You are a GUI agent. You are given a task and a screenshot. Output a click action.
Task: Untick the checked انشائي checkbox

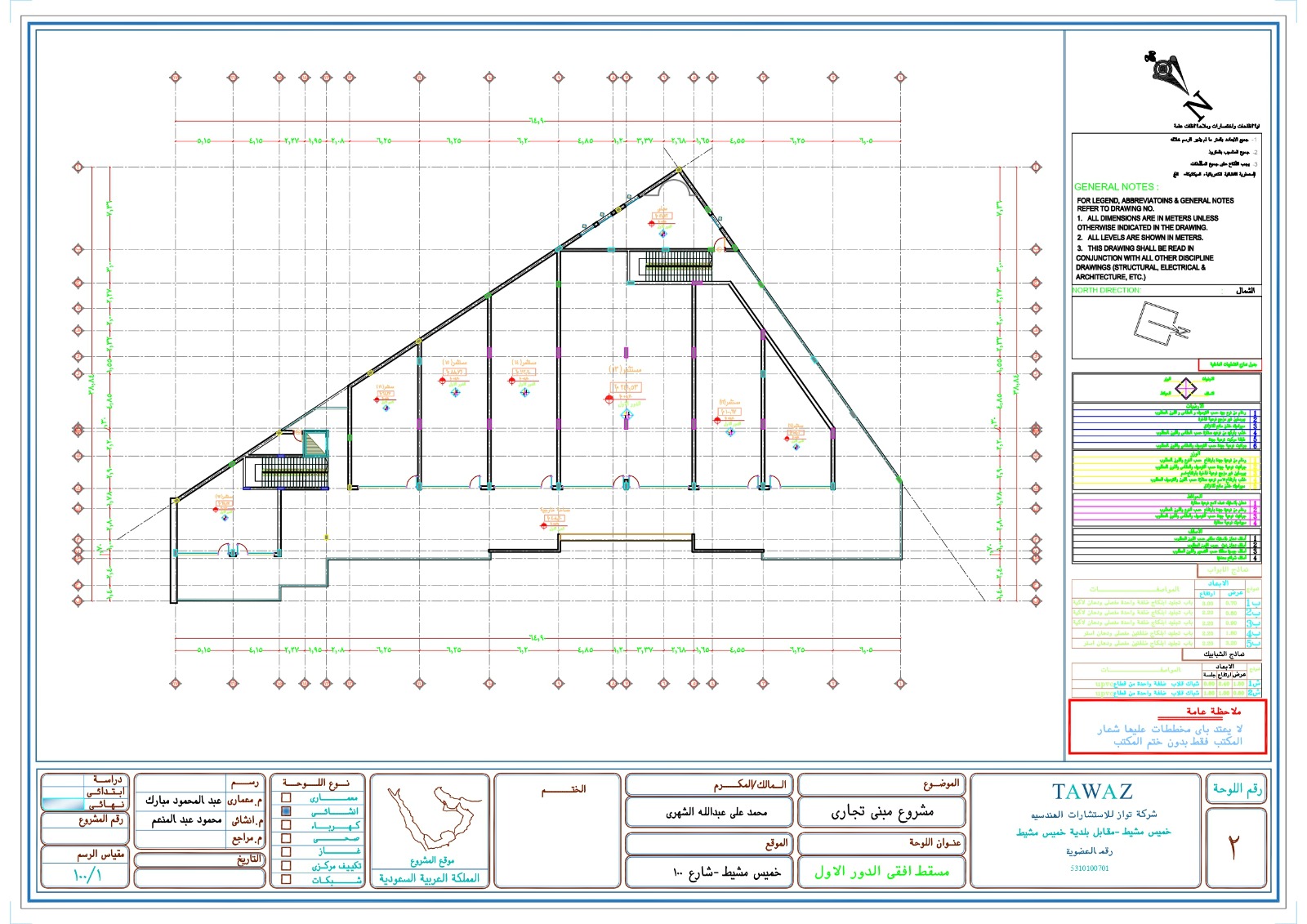286,811
